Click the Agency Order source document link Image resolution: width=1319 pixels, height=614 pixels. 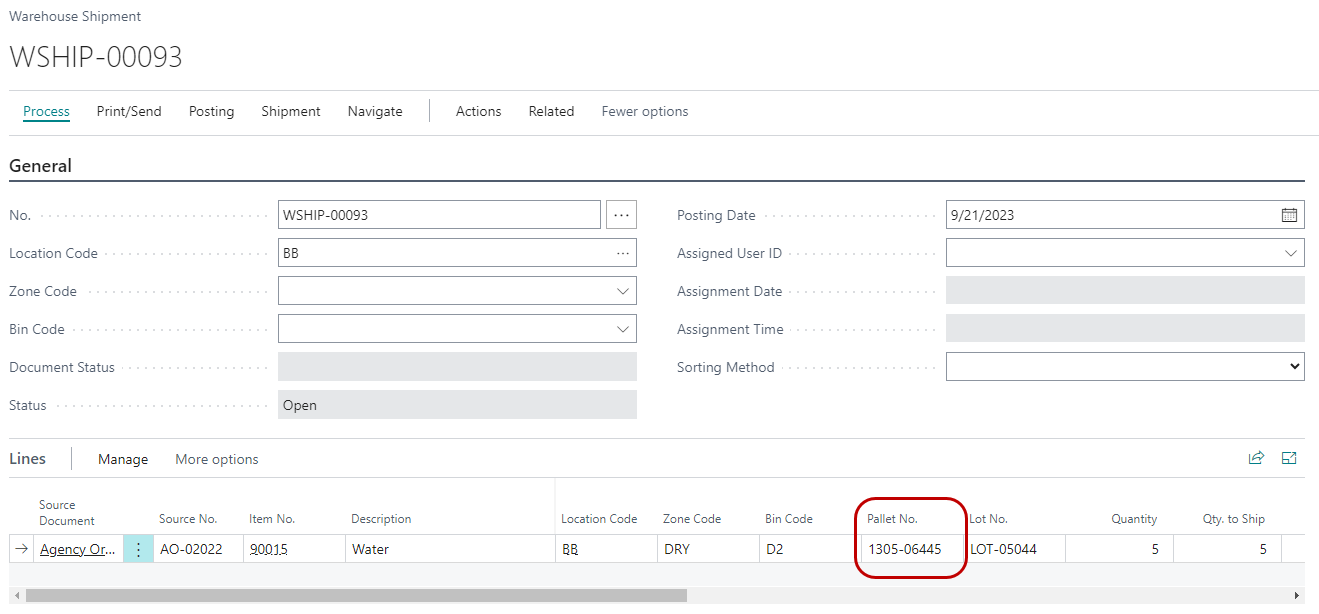[x=79, y=549]
